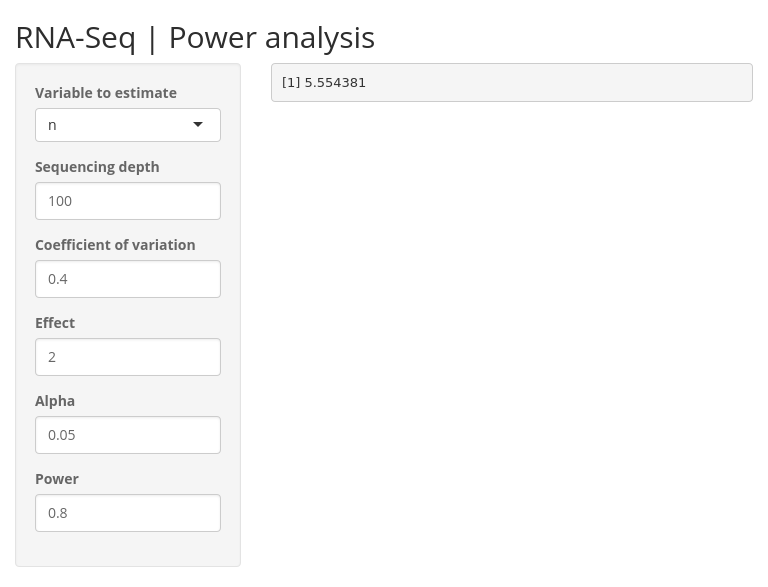Click 'Power analysis' in the page title

coord(272,38)
